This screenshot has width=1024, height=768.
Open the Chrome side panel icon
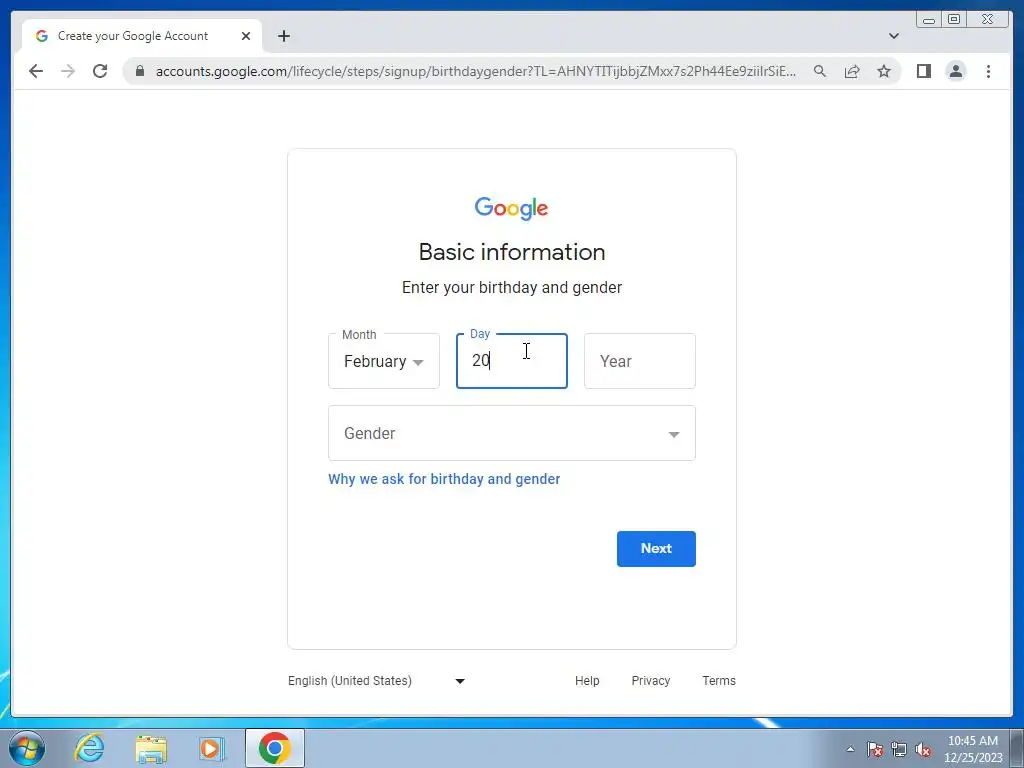pyautogui.click(x=923, y=71)
